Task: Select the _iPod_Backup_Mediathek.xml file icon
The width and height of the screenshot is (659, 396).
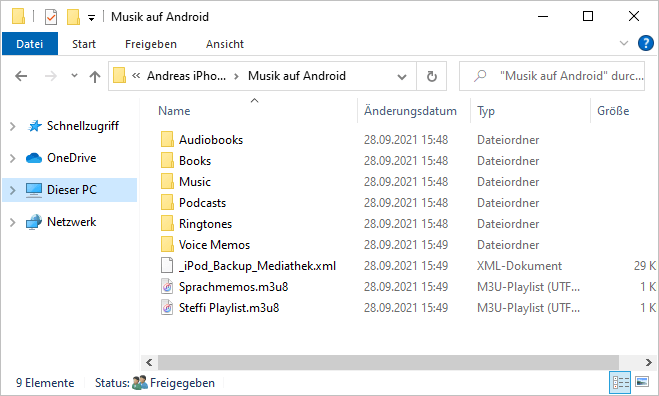Action: coord(167,266)
